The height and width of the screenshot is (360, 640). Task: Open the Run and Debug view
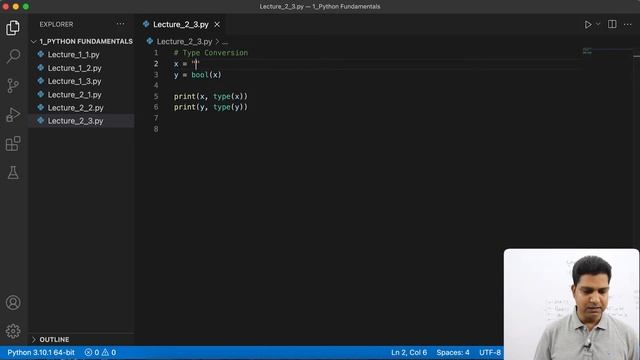pyautogui.click(x=13, y=115)
